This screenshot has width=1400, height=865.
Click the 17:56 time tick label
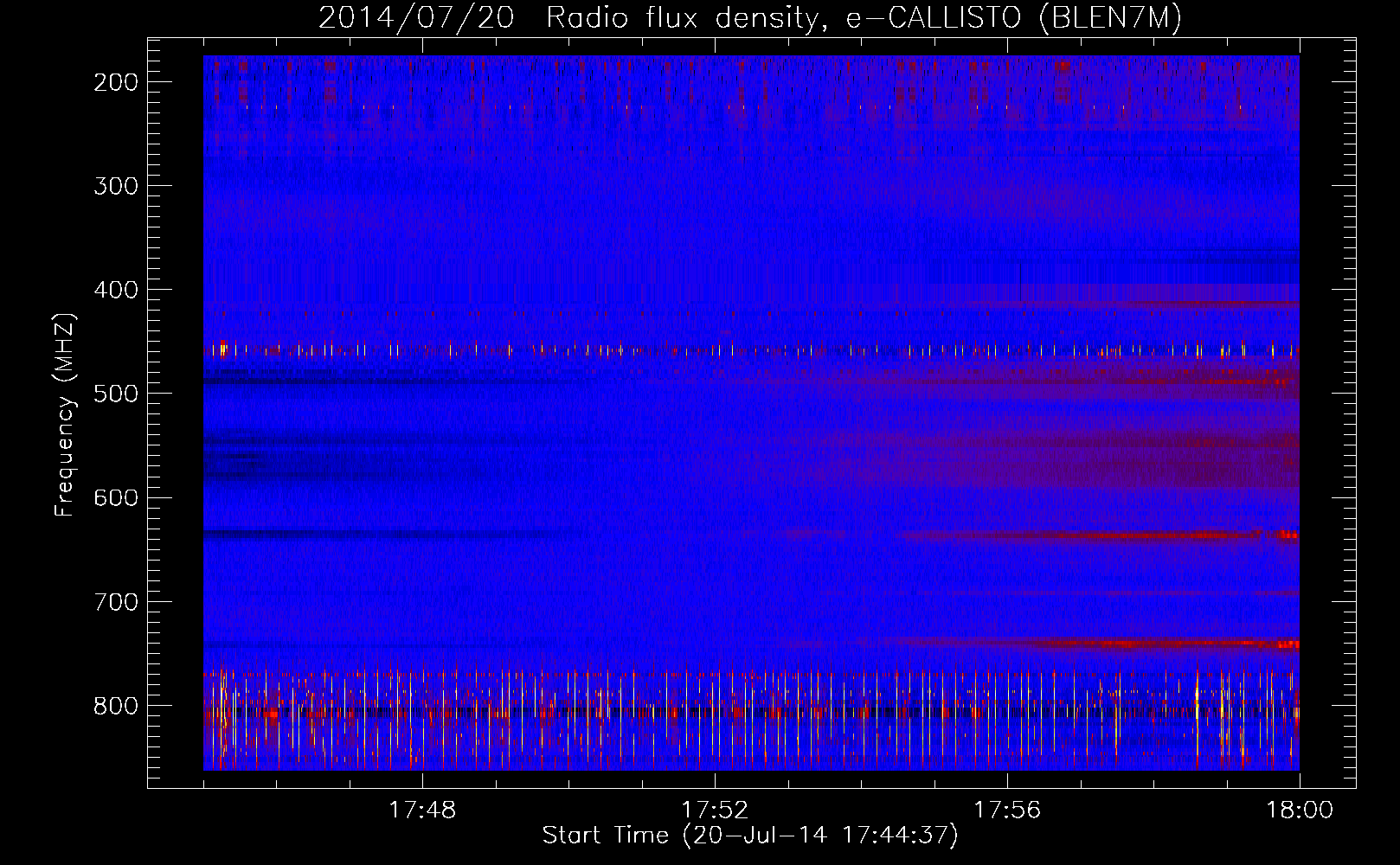coord(1007,811)
